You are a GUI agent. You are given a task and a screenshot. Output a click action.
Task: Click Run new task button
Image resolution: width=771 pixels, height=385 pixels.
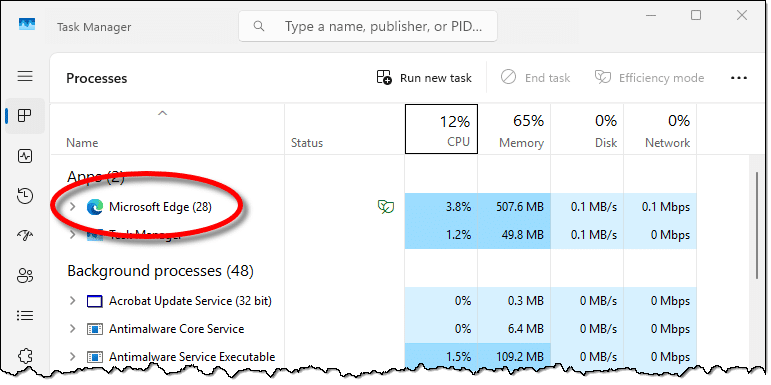pos(424,78)
